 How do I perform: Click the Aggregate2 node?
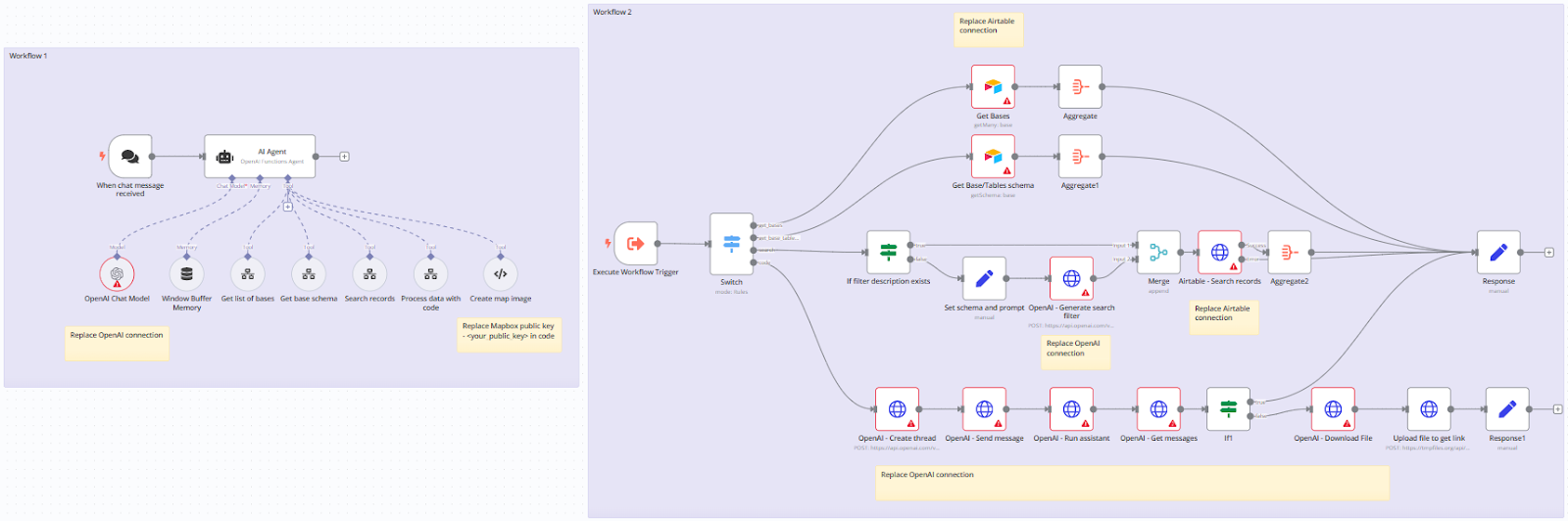(x=1289, y=253)
